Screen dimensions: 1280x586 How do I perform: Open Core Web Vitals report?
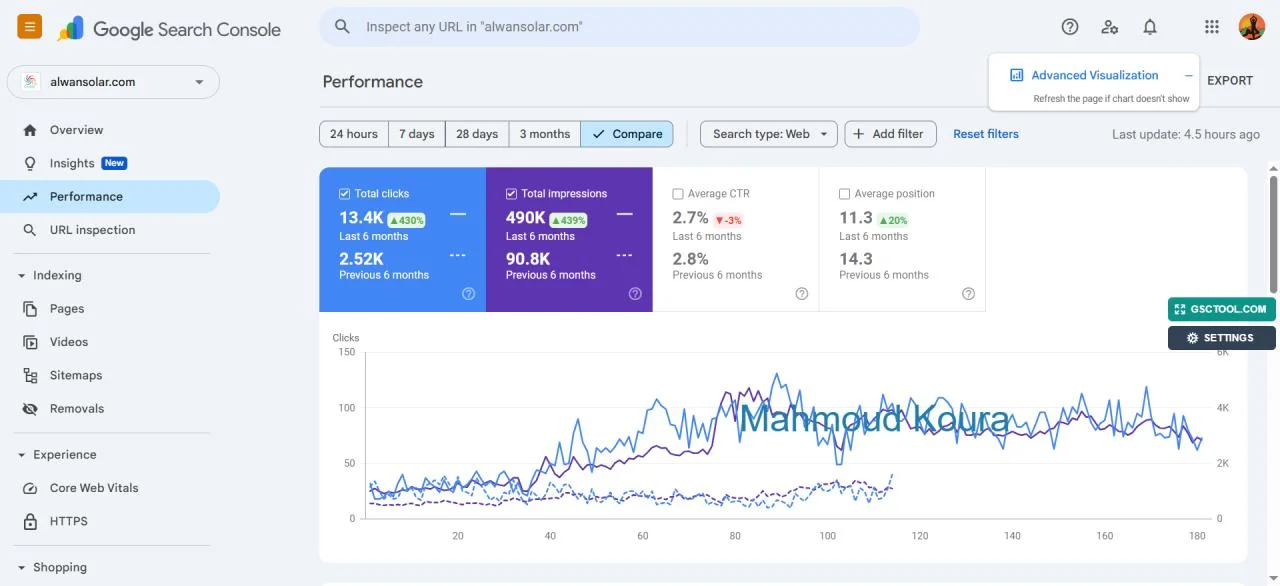[110, 488]
